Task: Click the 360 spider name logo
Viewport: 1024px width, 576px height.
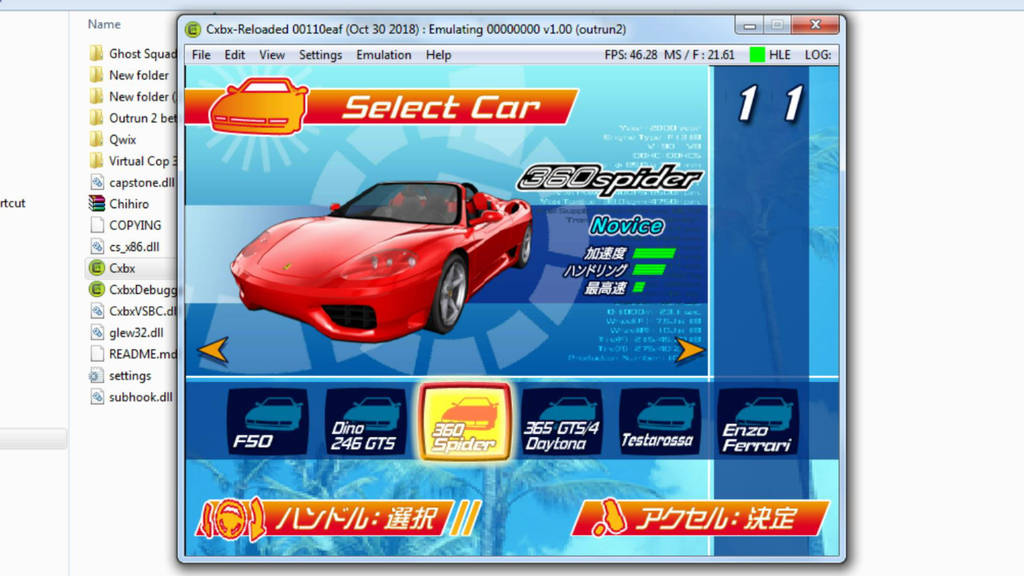Action: (x=609, y=179)
